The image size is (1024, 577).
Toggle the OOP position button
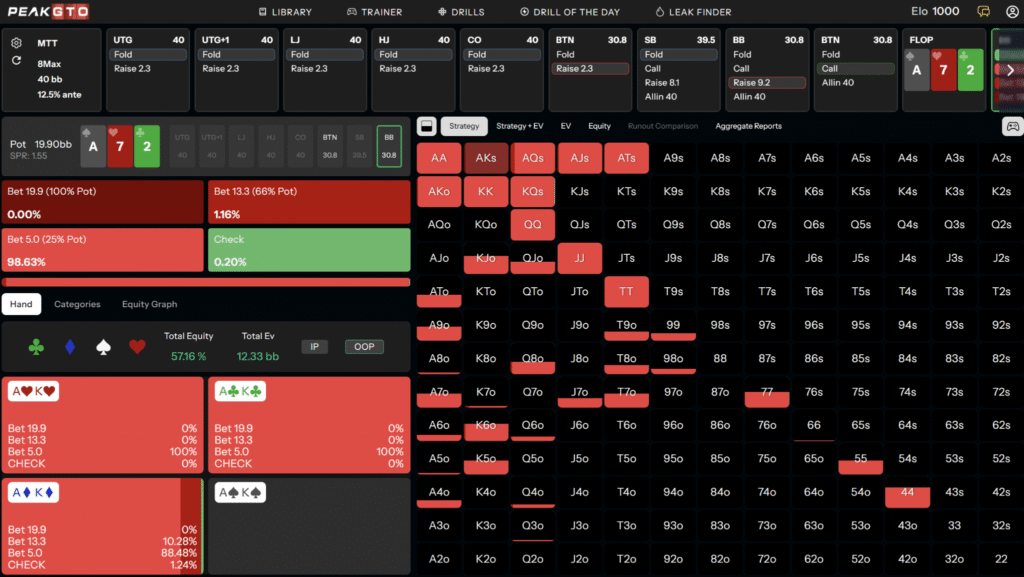(364, 347)
